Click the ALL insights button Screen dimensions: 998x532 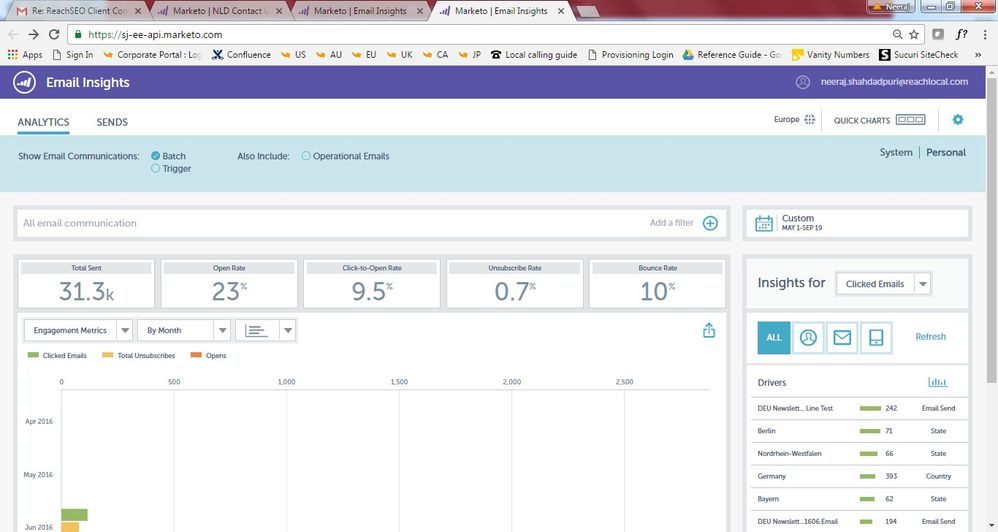pos(773,338)
